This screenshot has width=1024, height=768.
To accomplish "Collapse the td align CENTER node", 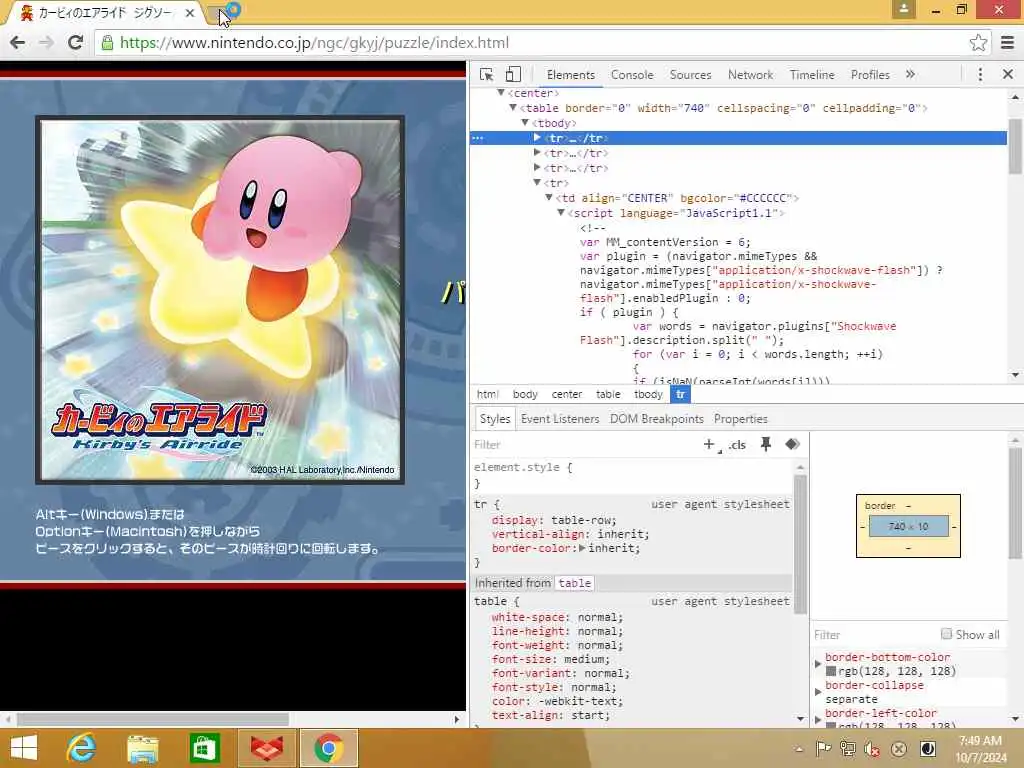I will [549, 198].
